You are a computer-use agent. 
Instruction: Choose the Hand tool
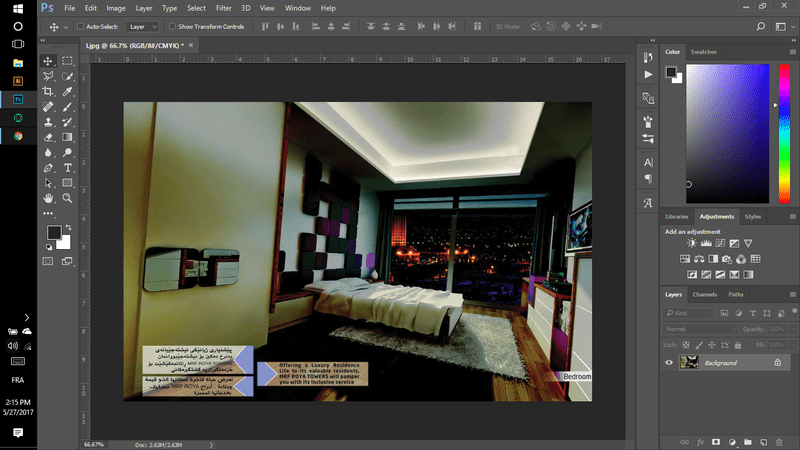[48, 198]
